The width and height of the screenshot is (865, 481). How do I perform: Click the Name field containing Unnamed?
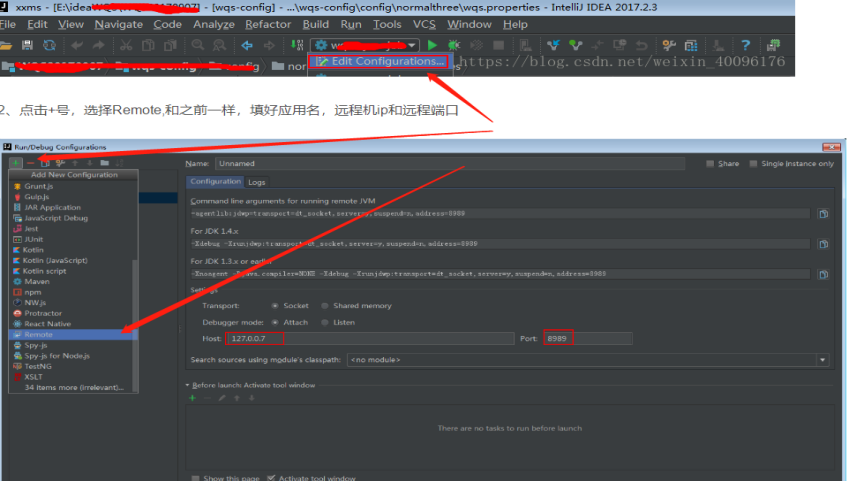click(450, 163)
